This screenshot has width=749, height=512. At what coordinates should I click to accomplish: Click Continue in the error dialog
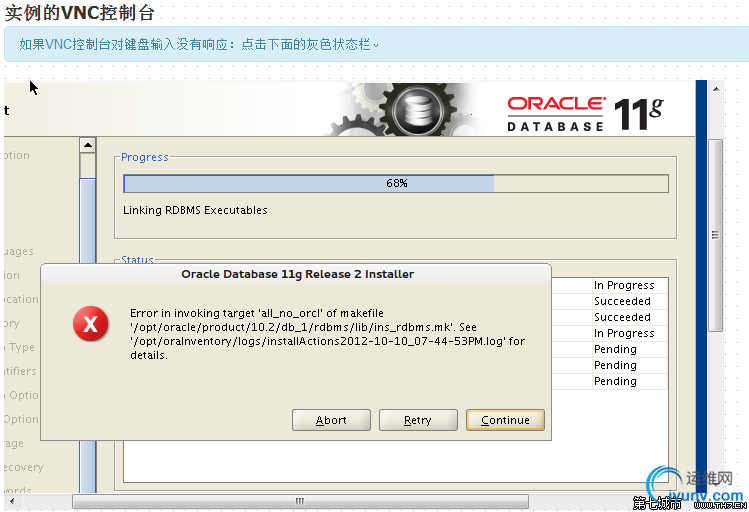pos(505,420)
